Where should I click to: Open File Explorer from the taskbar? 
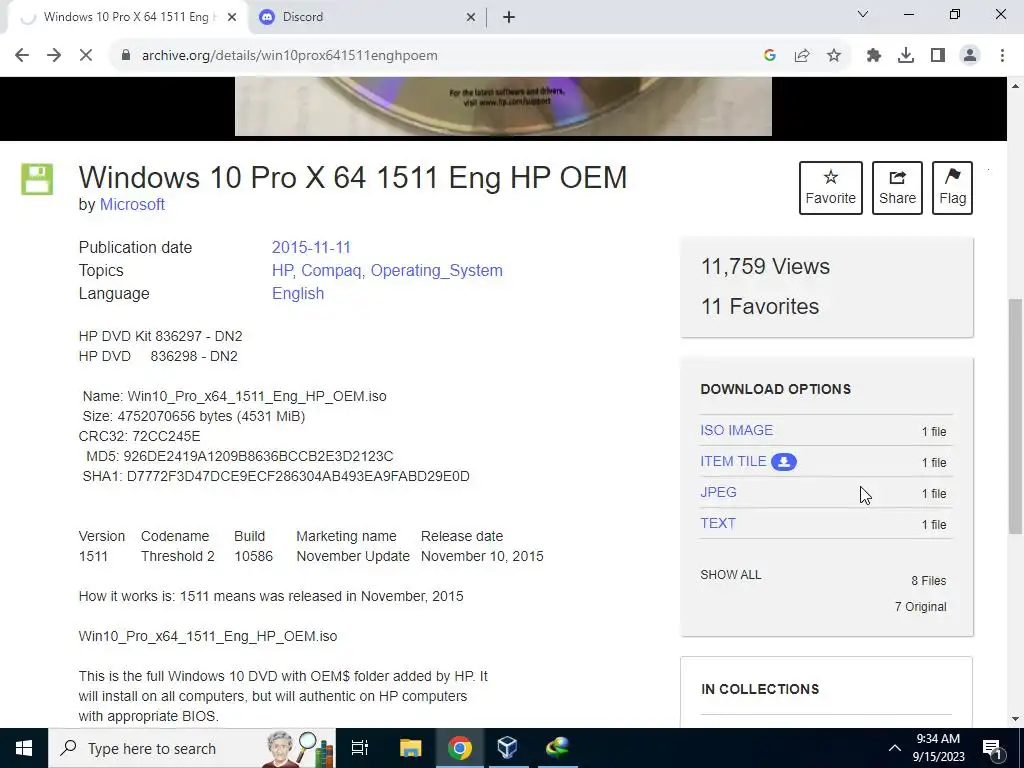410,748
